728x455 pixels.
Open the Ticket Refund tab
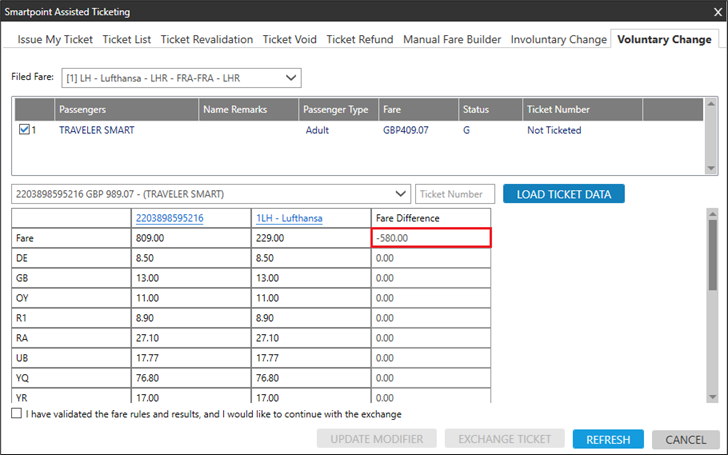pyautogui.click(x=360, y=40)
